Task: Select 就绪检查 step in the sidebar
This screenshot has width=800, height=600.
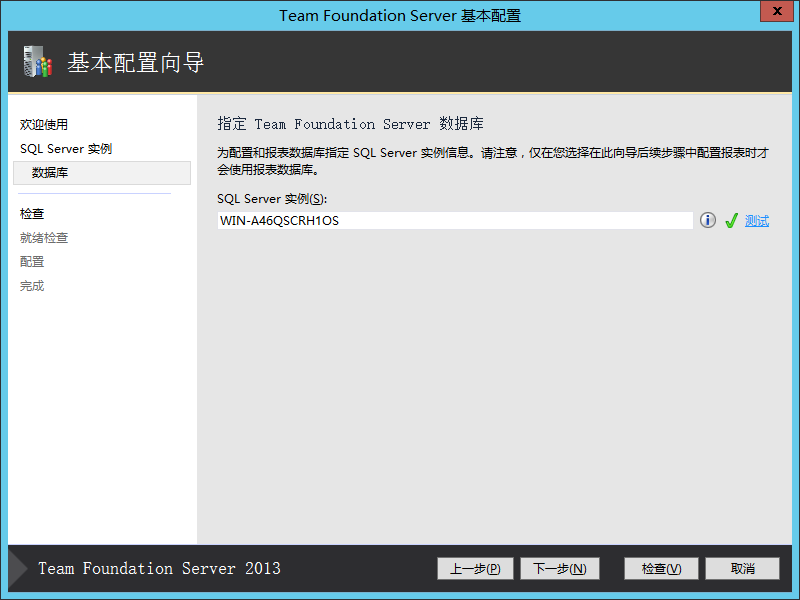Action: click(44, 238)
